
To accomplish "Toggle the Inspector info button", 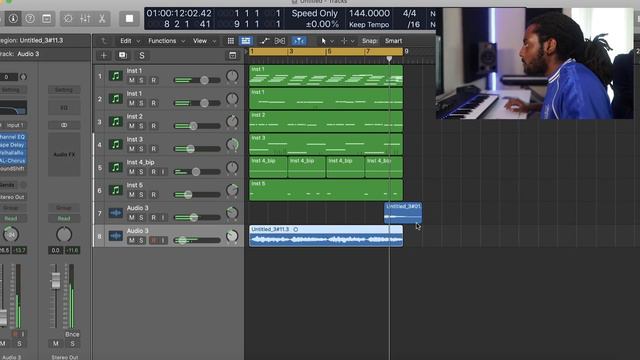I will [x=13, y=18].
